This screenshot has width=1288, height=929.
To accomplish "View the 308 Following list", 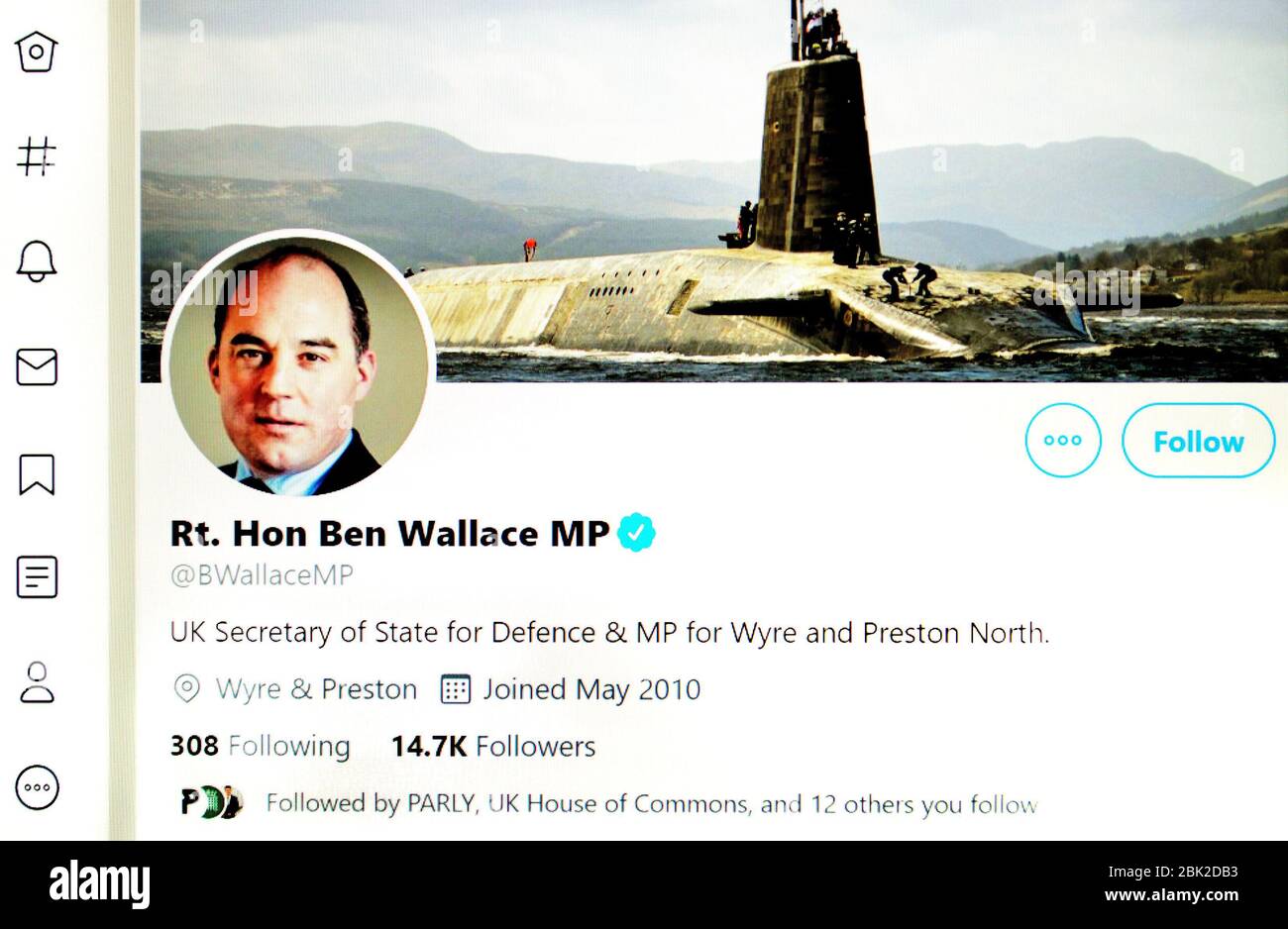I will pos(261,746).
